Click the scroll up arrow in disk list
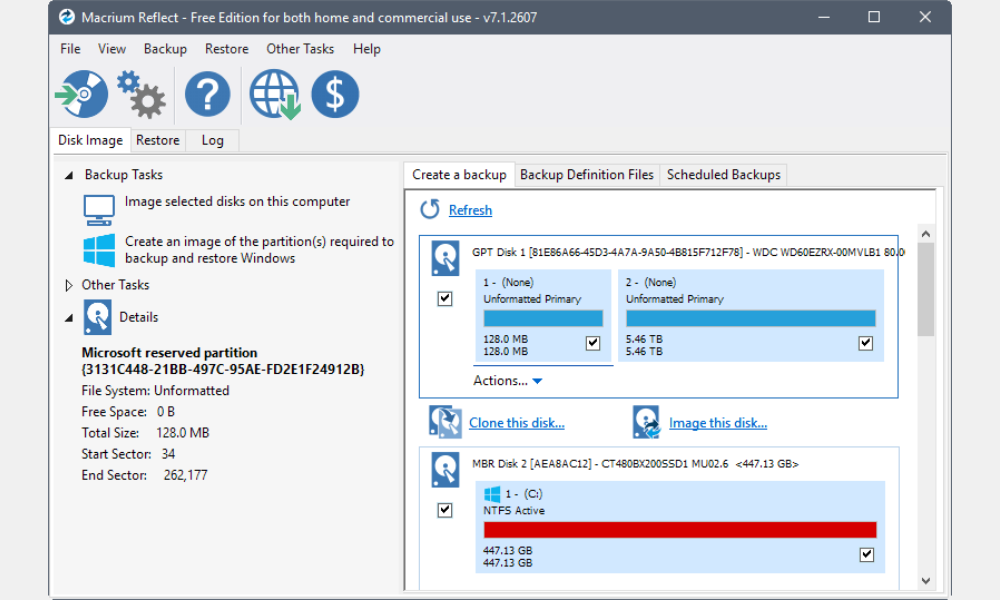This screenshot has width=1000, height=600. pos(926,234)
